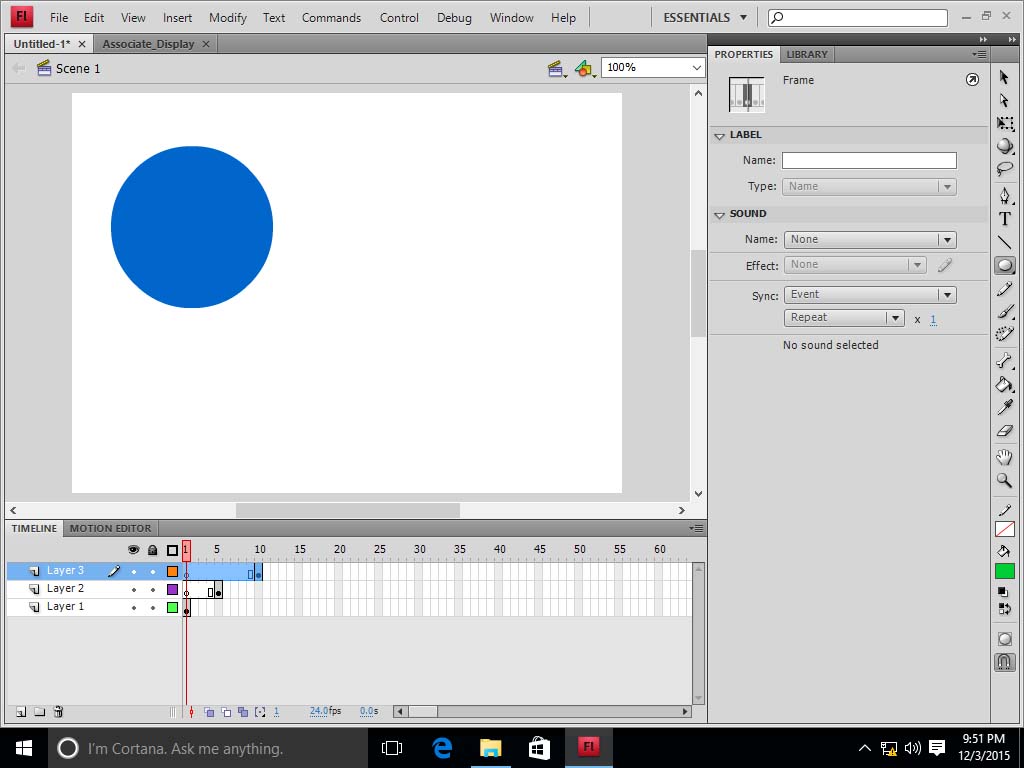Viewport: 1024px width, 768px height.
Task: Open the Edit Symbols dropdown icon
Action: (585, 68)
